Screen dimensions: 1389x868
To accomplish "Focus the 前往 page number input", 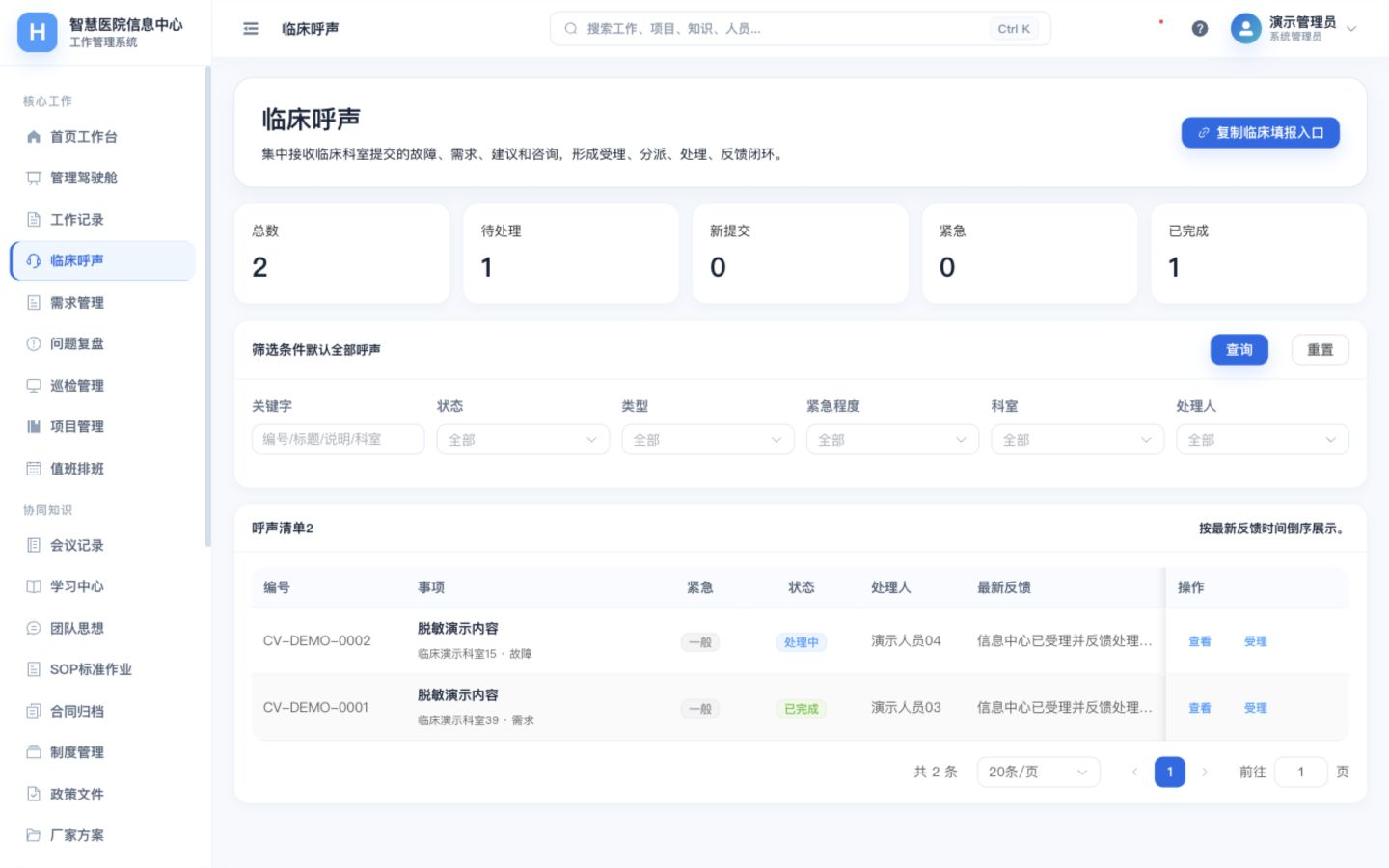I will tap(1301, 772).
